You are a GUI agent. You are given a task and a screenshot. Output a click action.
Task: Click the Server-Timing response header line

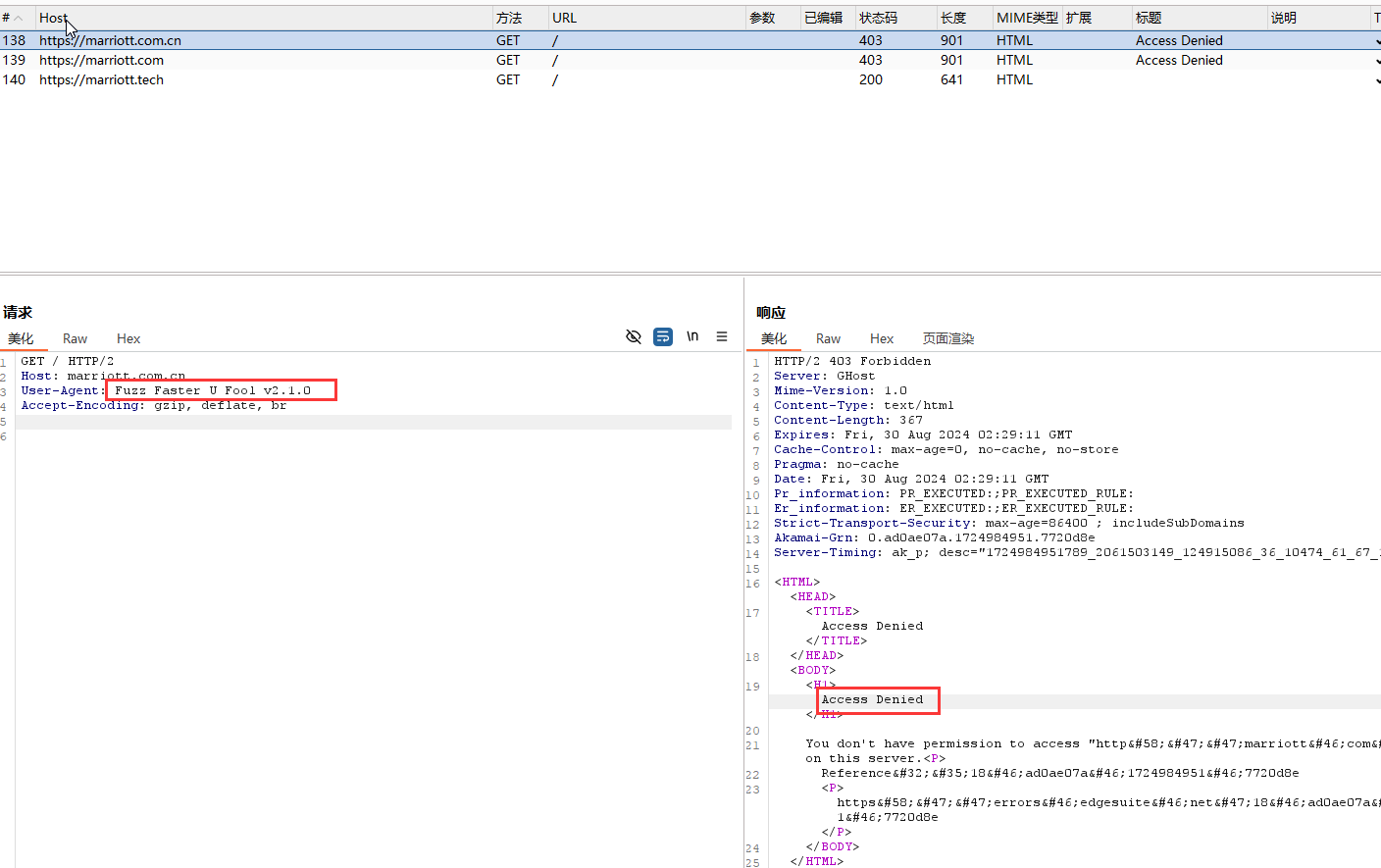(1077, 552)
